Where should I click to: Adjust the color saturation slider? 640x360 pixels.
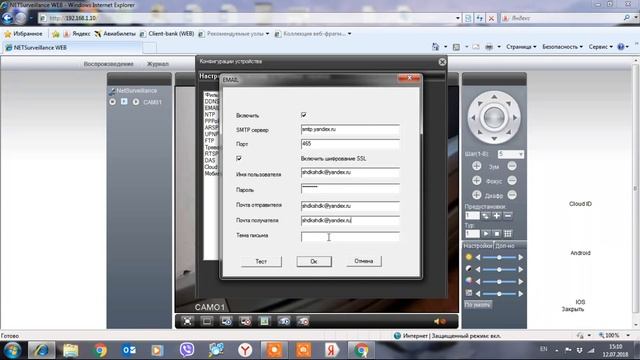coord(499,282)
